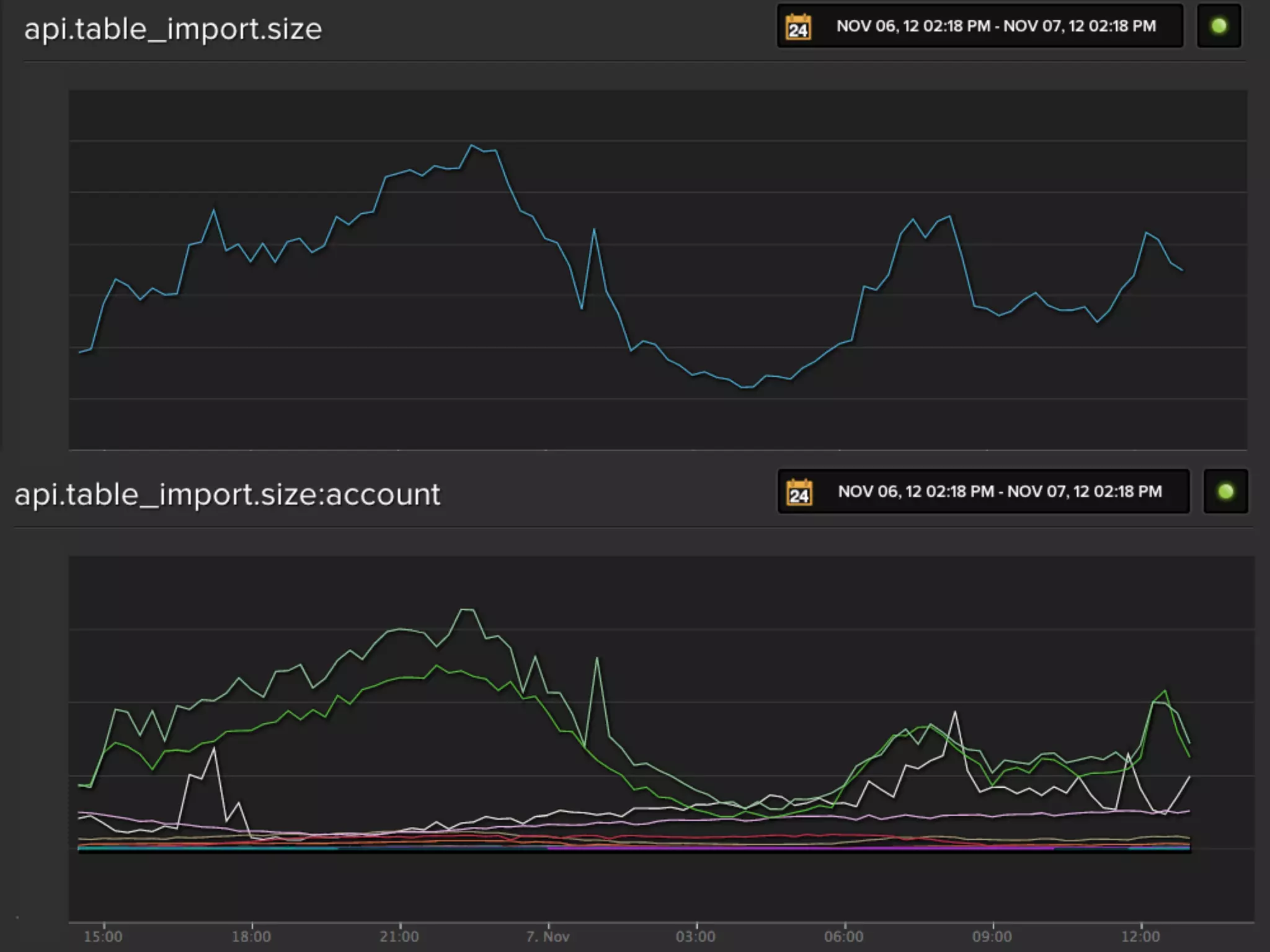This screenshot has height=952, width=1270.
Task: Click light green line's highest peak in account chart
Action: [x=467, y=610]
